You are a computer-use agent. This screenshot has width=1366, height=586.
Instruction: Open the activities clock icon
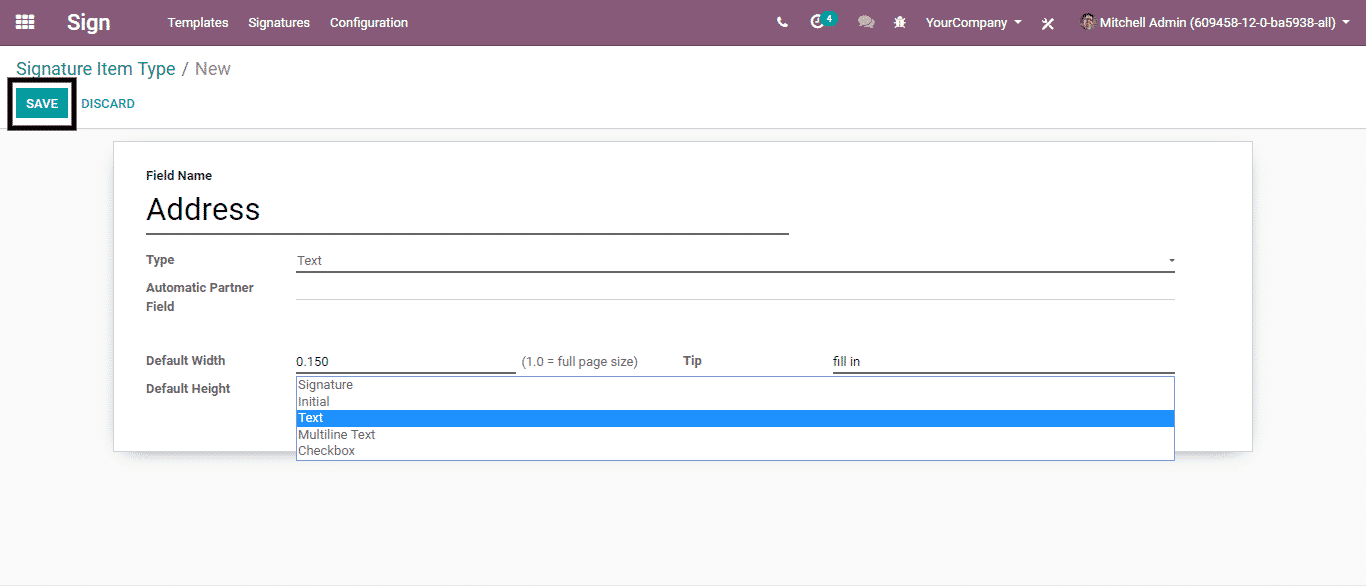[x=818, y=22]
